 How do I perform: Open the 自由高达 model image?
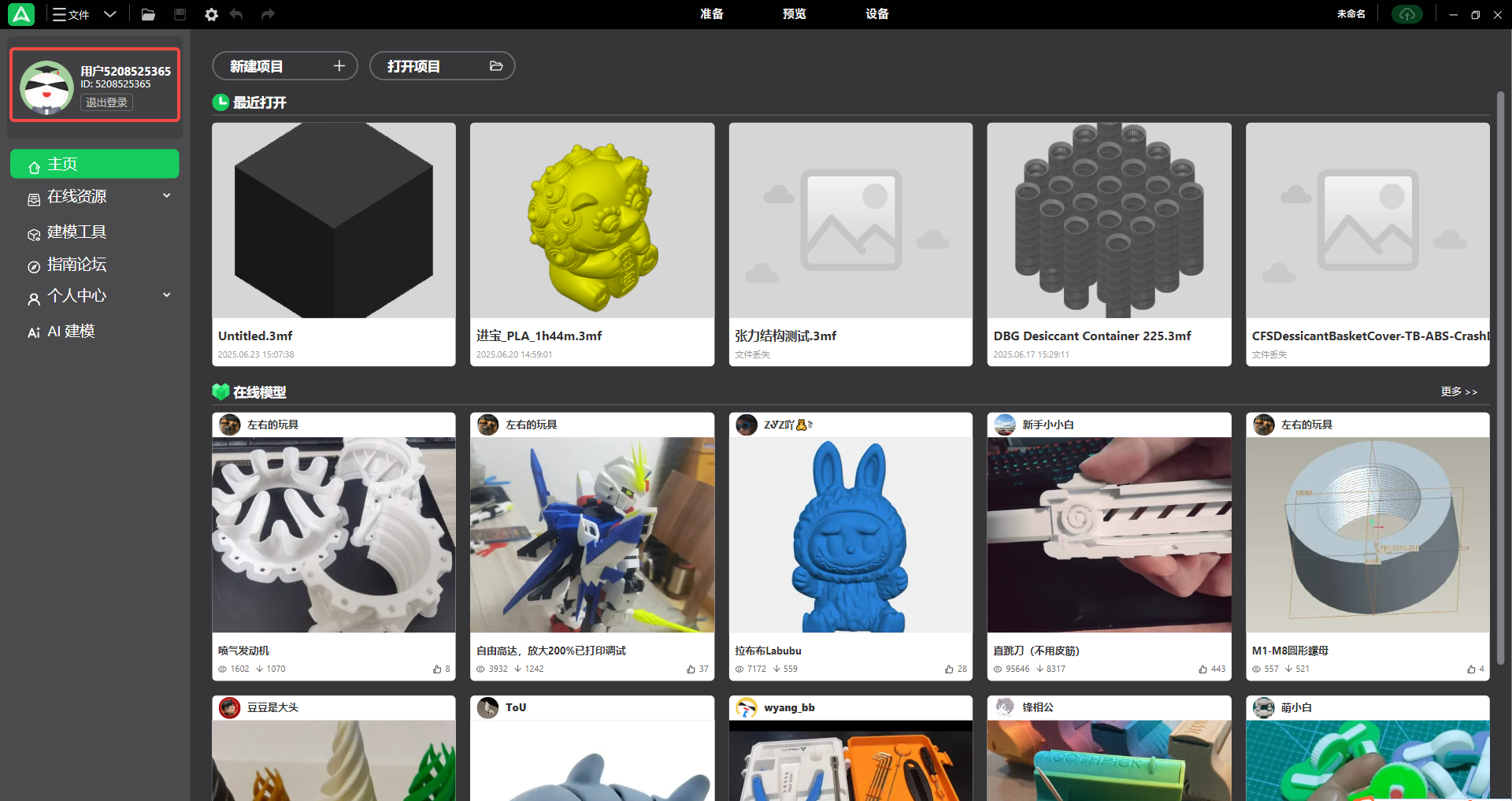click(x=592, y=535)
